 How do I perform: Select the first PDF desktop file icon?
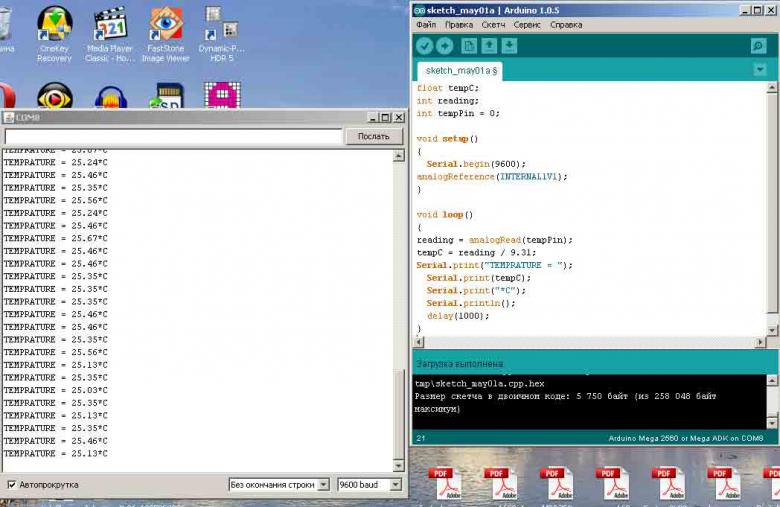[x=444, y=483]
